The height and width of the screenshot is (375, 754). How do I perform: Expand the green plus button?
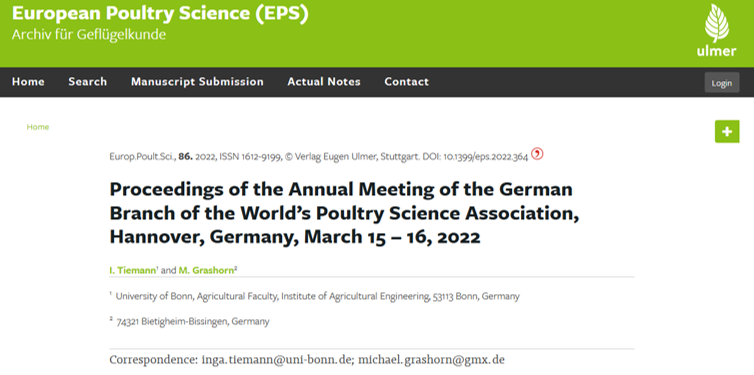[727, 131]
